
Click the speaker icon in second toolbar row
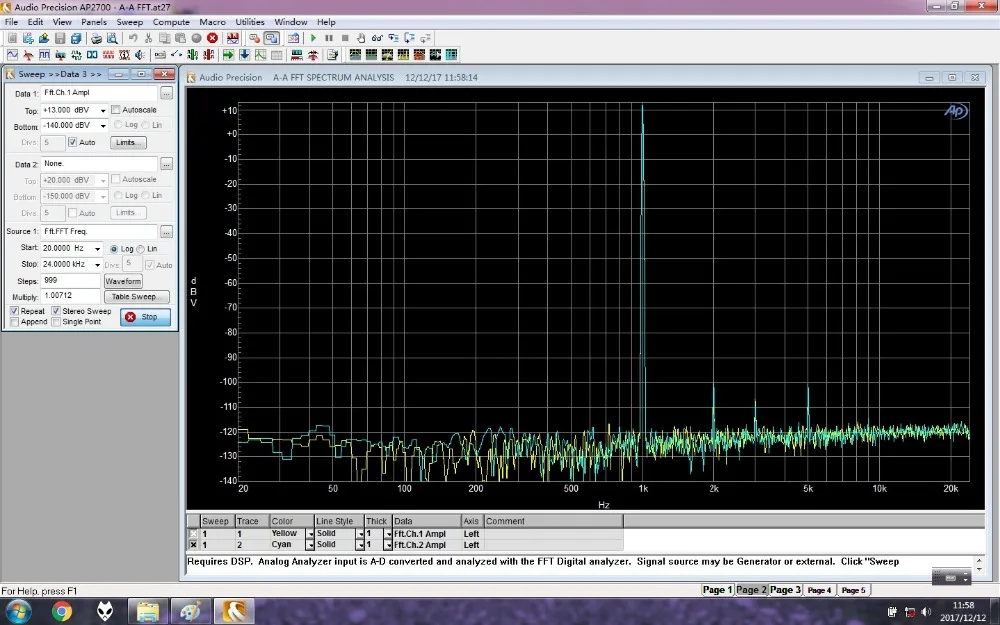click(x=140, y=54)
